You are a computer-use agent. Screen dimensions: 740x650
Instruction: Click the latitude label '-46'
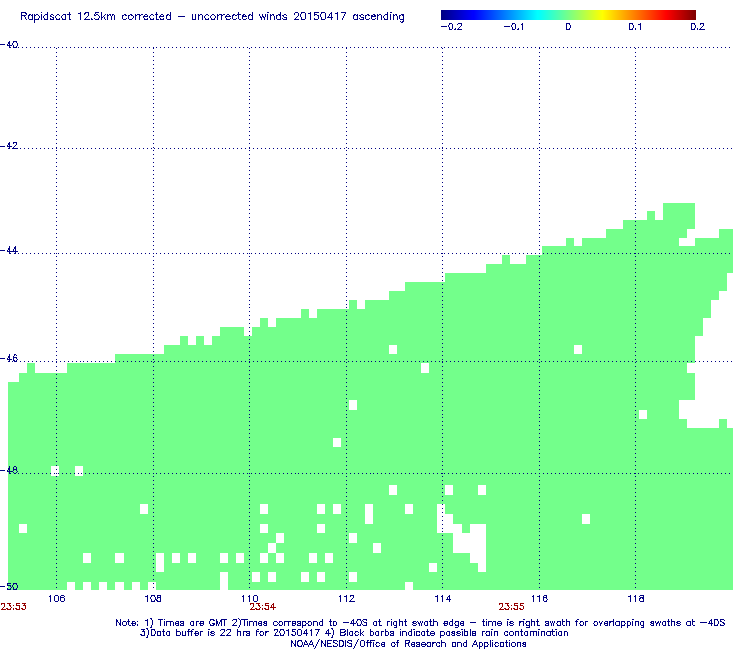(x=9, y=359)
